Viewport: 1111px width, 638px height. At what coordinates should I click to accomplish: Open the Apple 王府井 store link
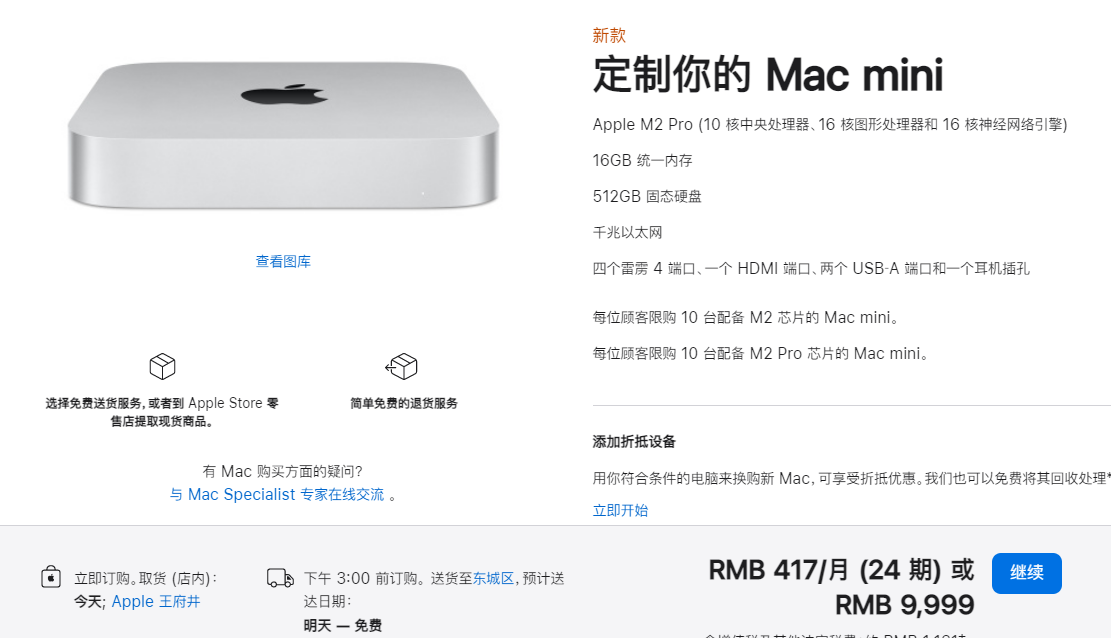pos(156,601)
